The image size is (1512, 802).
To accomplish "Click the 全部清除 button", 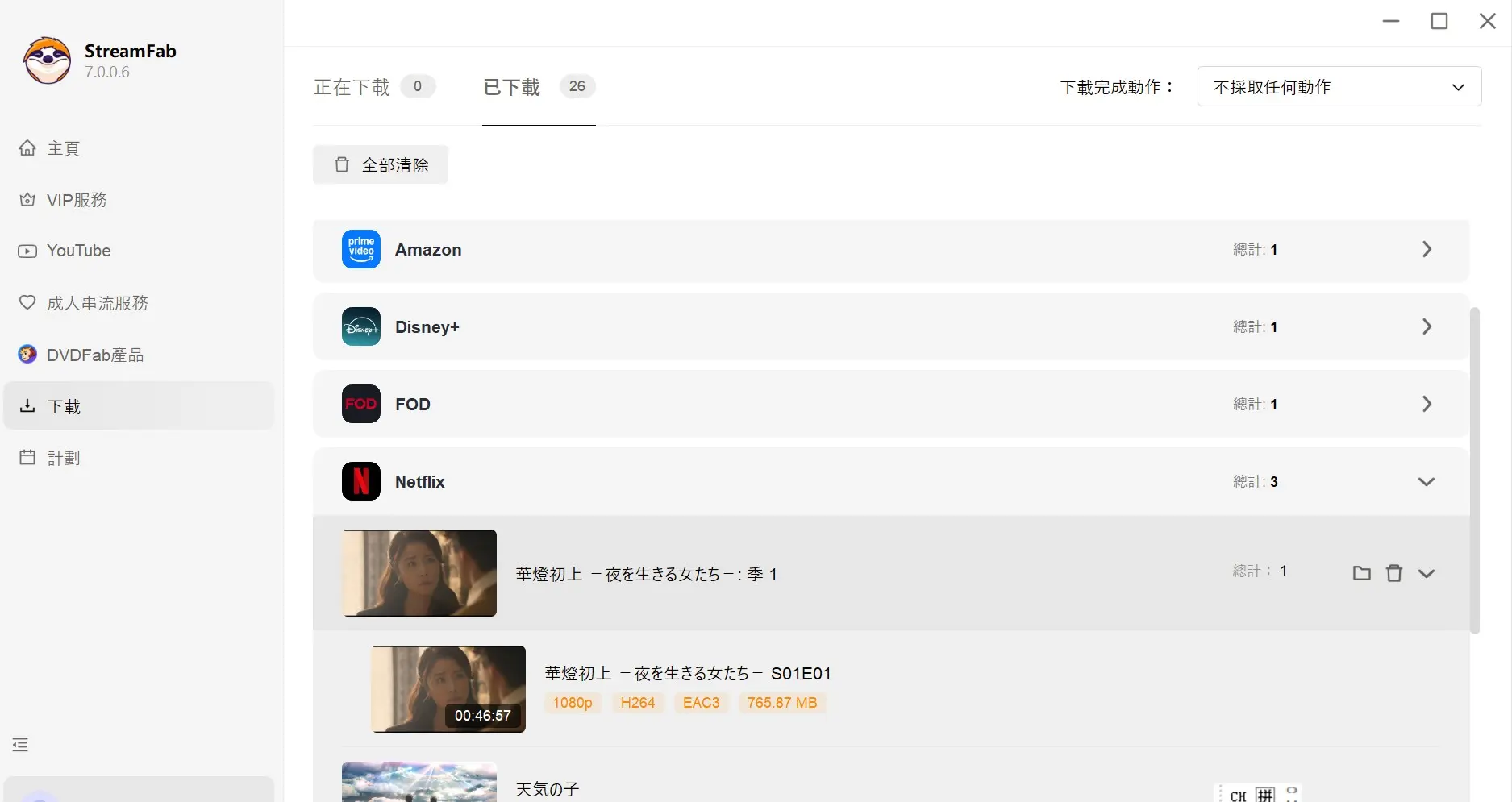I will point(381,164).
